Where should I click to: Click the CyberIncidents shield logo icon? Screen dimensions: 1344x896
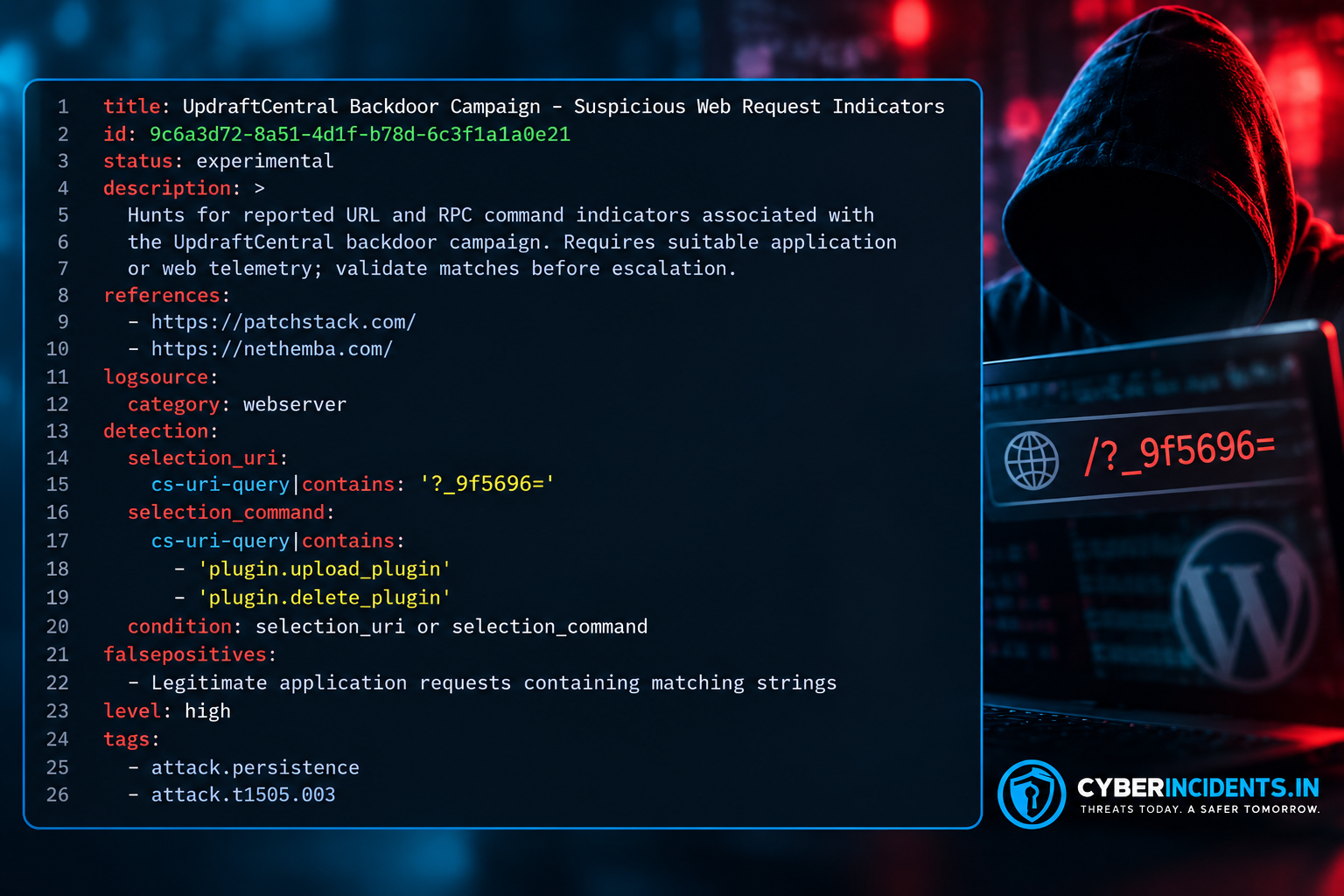(1032, 794)
